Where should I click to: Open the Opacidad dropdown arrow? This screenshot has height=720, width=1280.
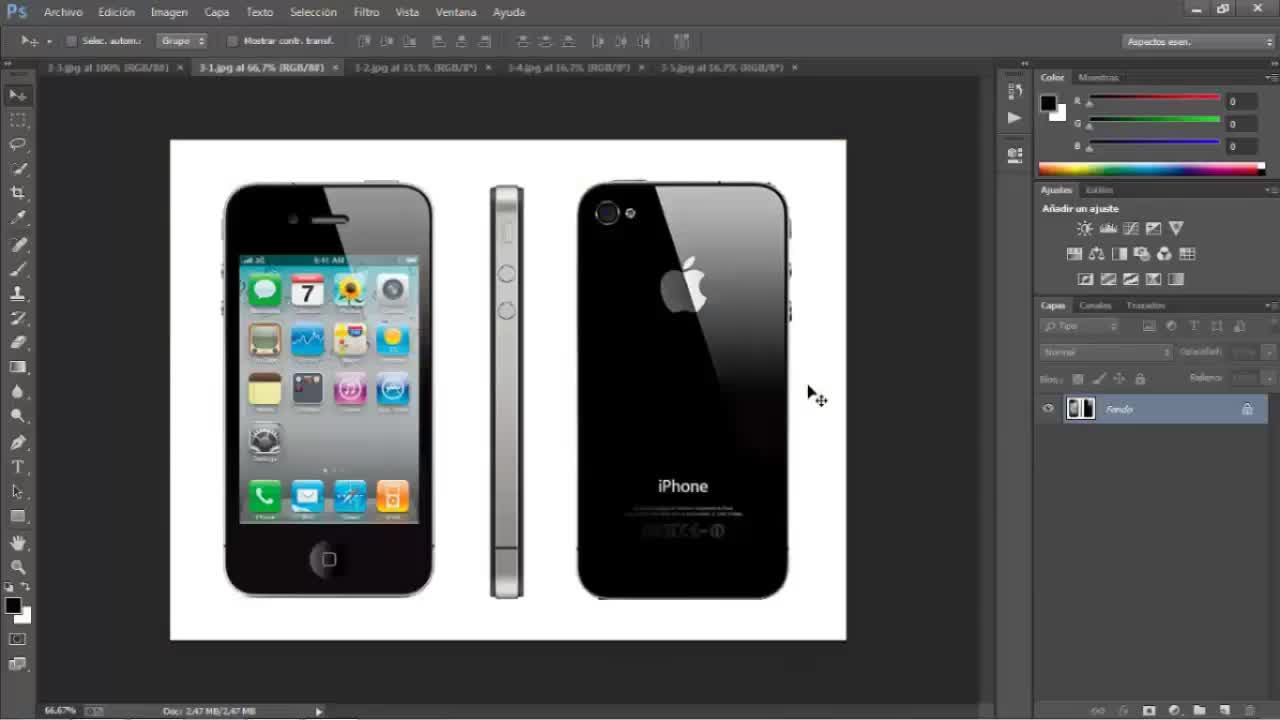tap(1269, 352)
